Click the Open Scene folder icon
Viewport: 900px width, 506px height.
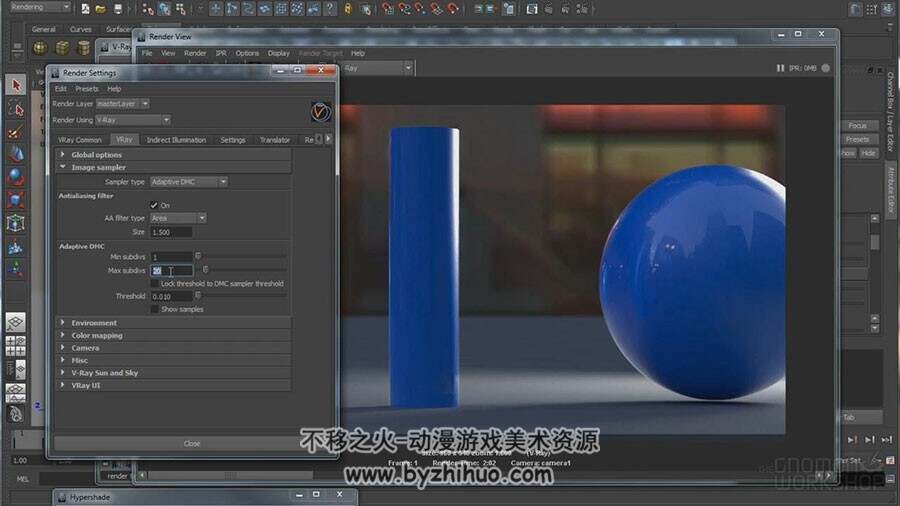click(x=100, y=9)
